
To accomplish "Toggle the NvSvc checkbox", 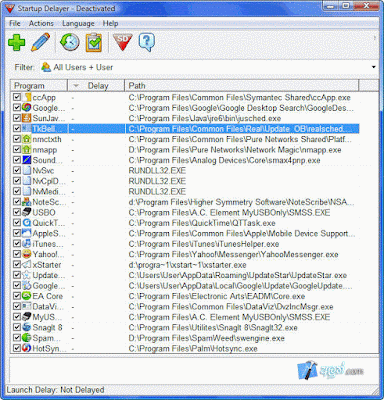I will (17, 170).
